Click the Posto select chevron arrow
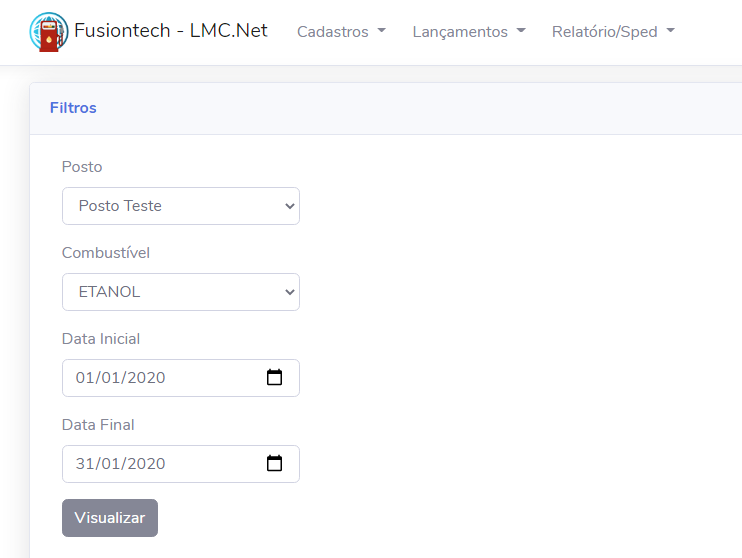 coord(290,206)
